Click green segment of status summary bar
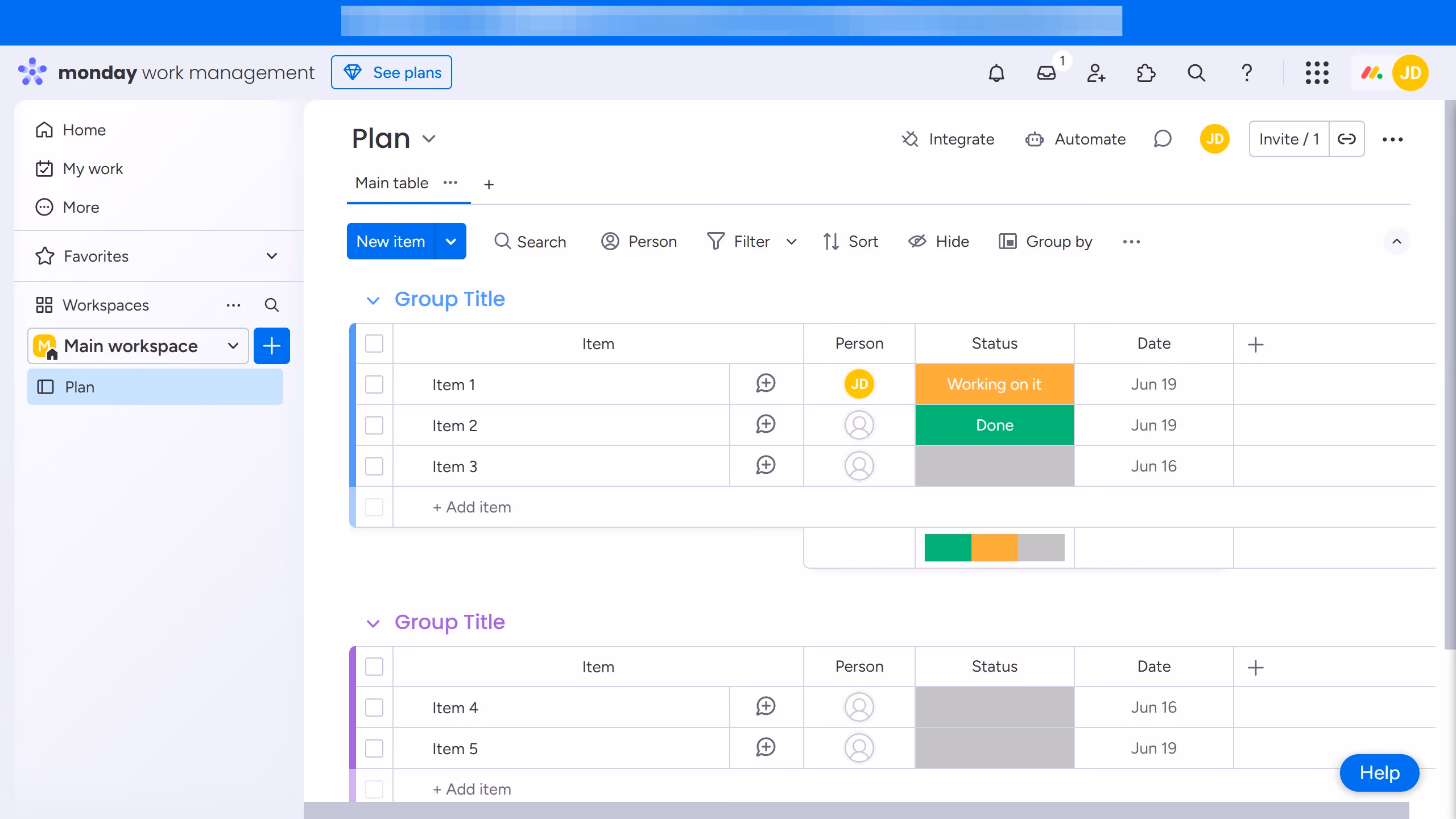This screenshot has height=819, width=1456. point(948,548)
